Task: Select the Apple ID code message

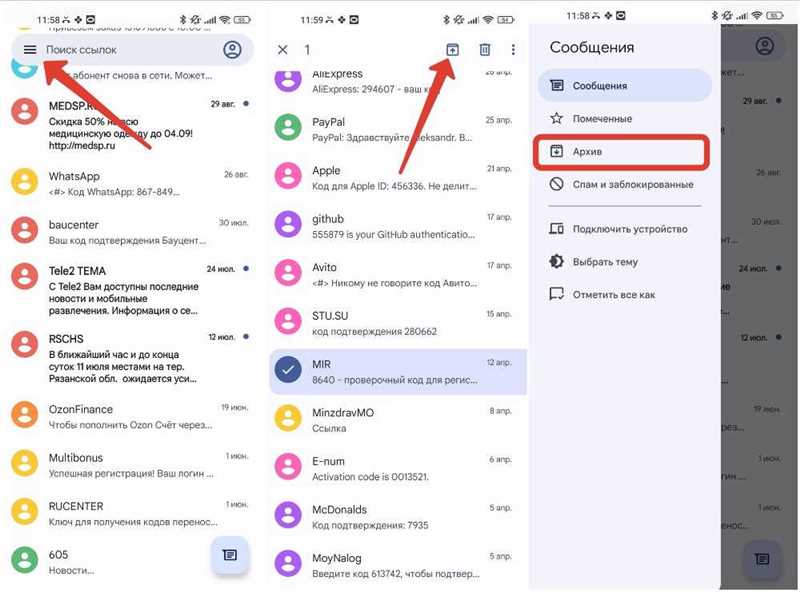Action: 397,177
